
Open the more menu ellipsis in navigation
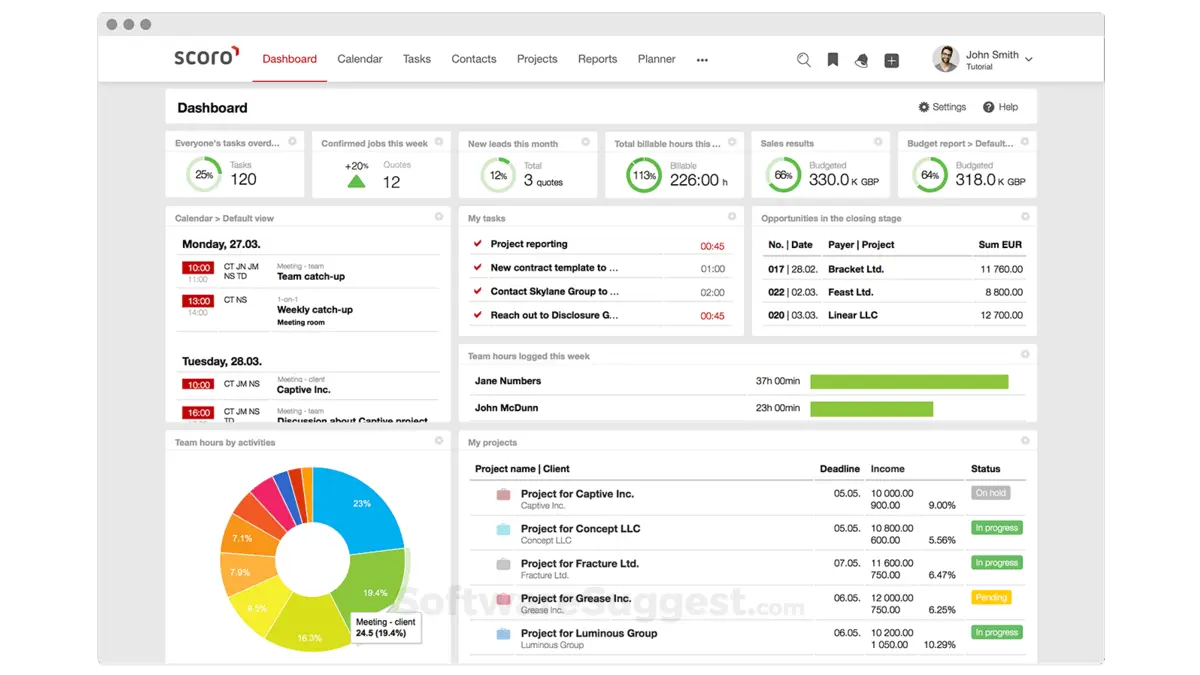tap(702, 60)
